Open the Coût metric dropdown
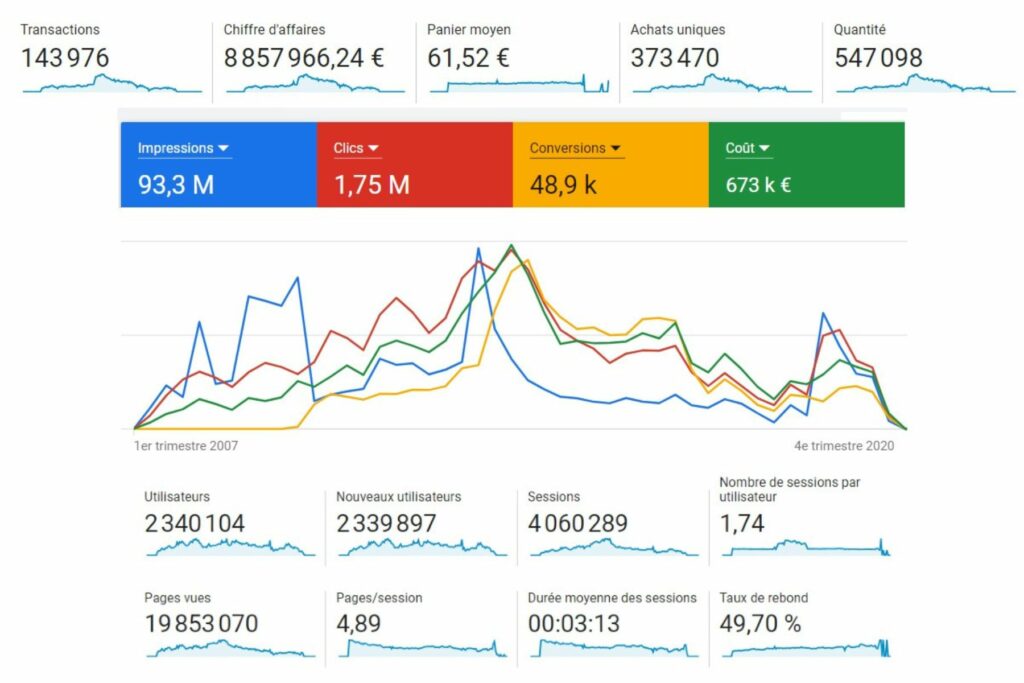Screen dimensions: 1024x683 pyautogui.click(x=747, y=148)
